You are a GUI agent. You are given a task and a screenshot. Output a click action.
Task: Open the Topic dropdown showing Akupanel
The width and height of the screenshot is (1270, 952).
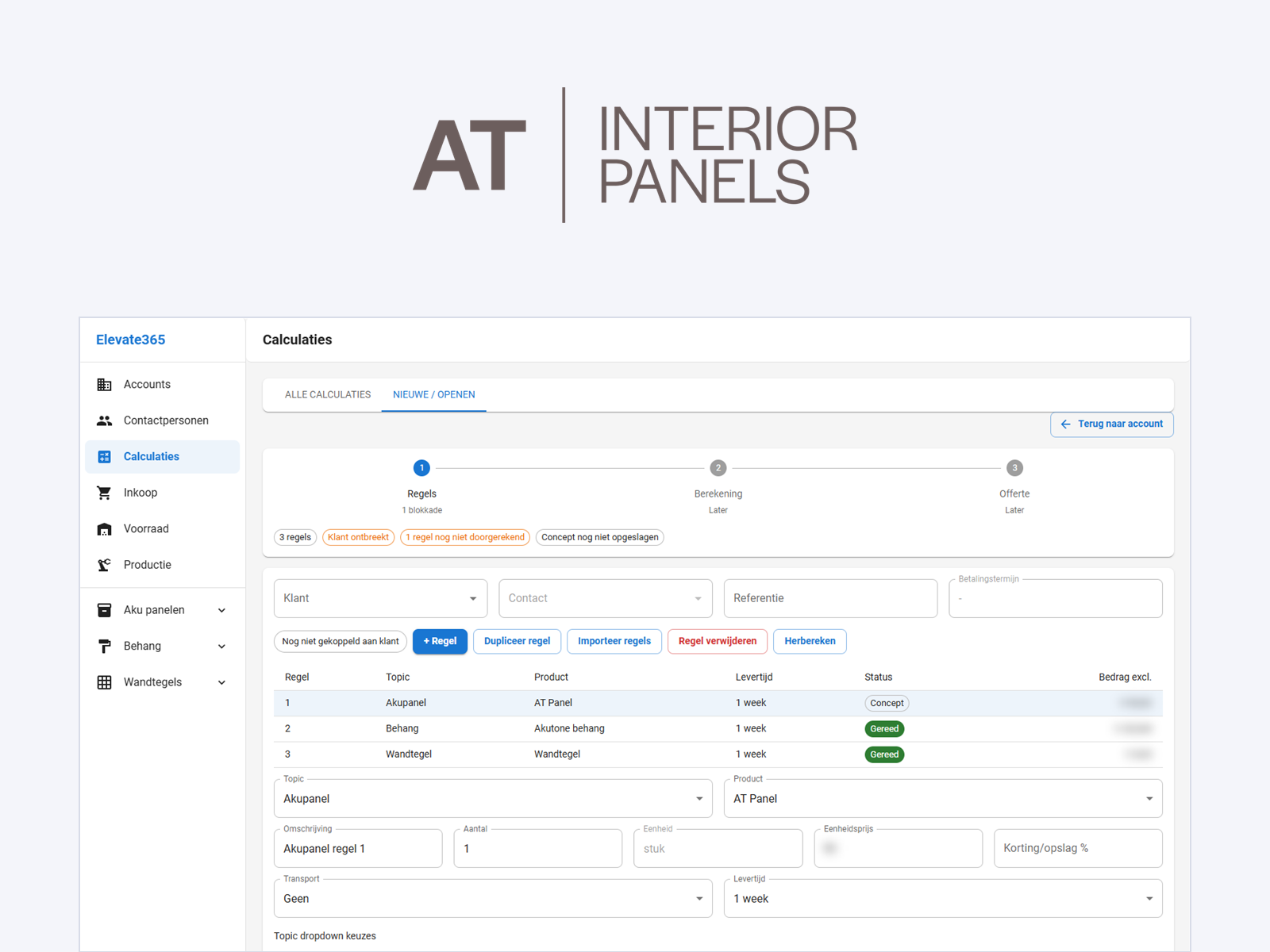[x=493, y=799]
